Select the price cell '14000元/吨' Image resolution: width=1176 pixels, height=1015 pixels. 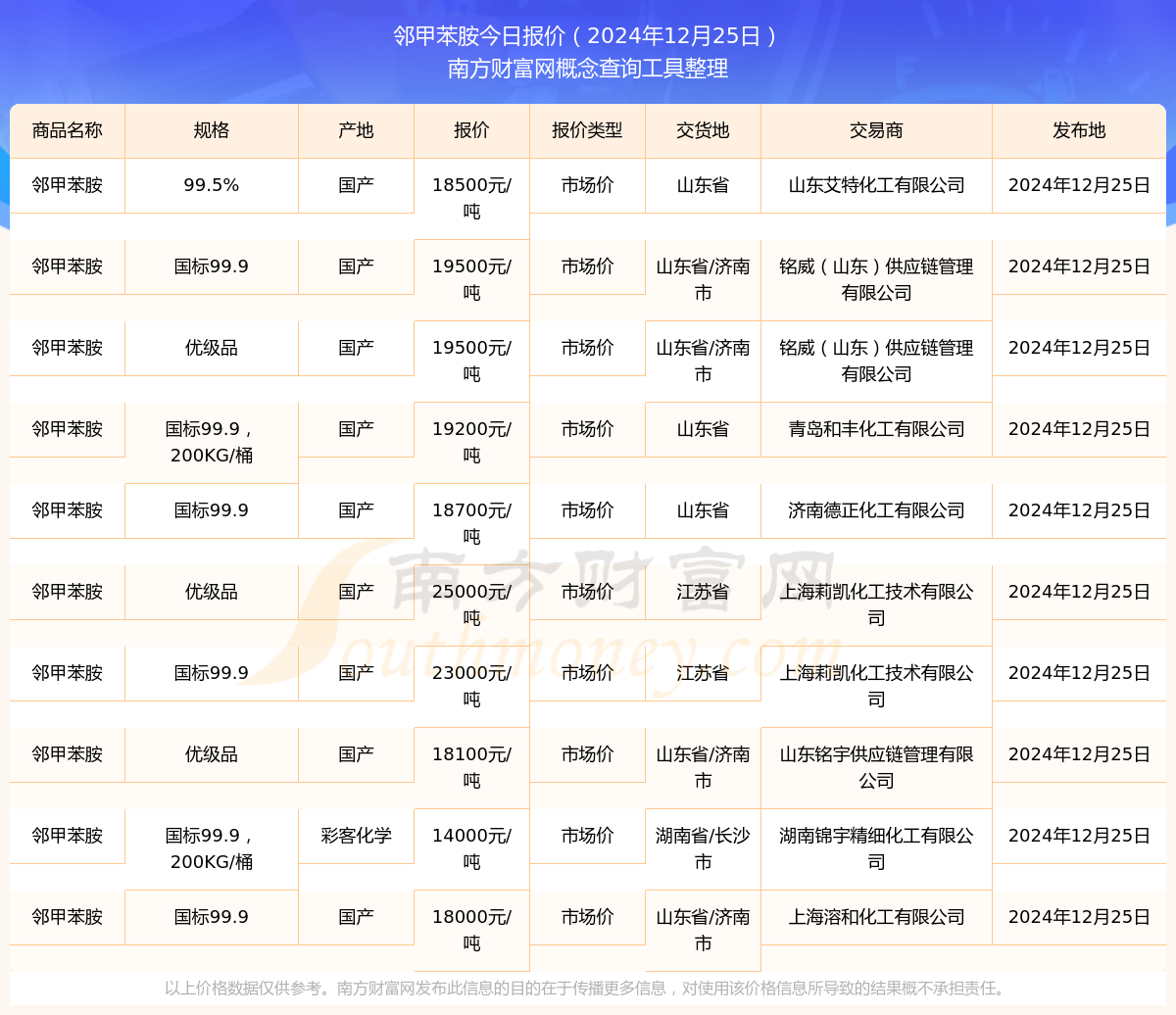click(471, 849)
